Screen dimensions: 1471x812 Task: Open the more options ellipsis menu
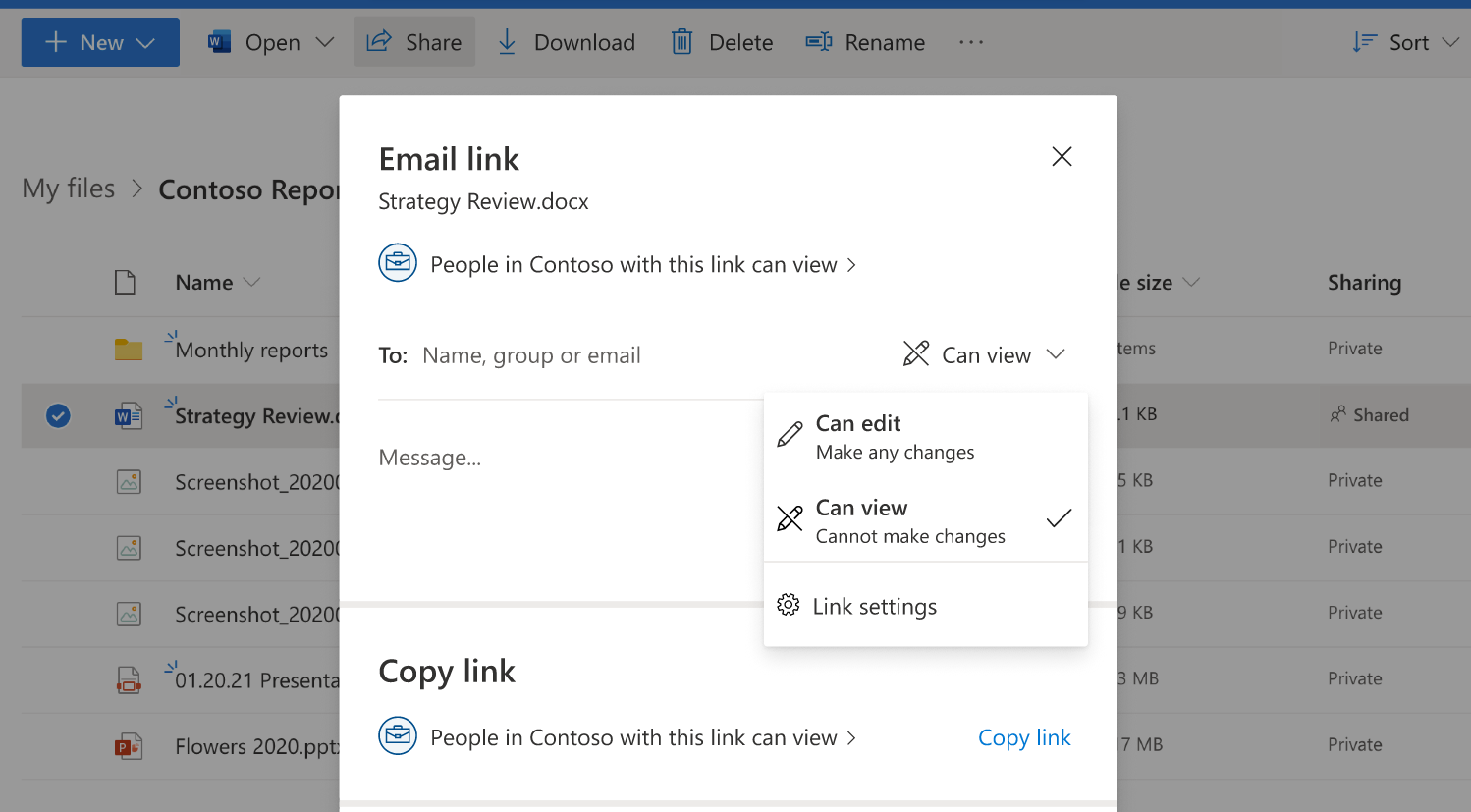(970, 41)
